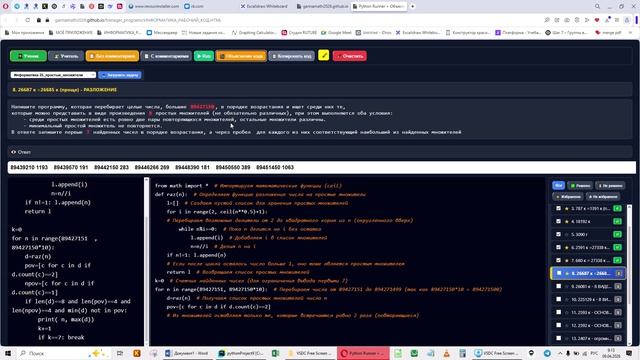The height and width of the screenshot is (360, 640).
Task: Load the selected task (blue button)
Action: pyautogui.click(x=120, y=75)
